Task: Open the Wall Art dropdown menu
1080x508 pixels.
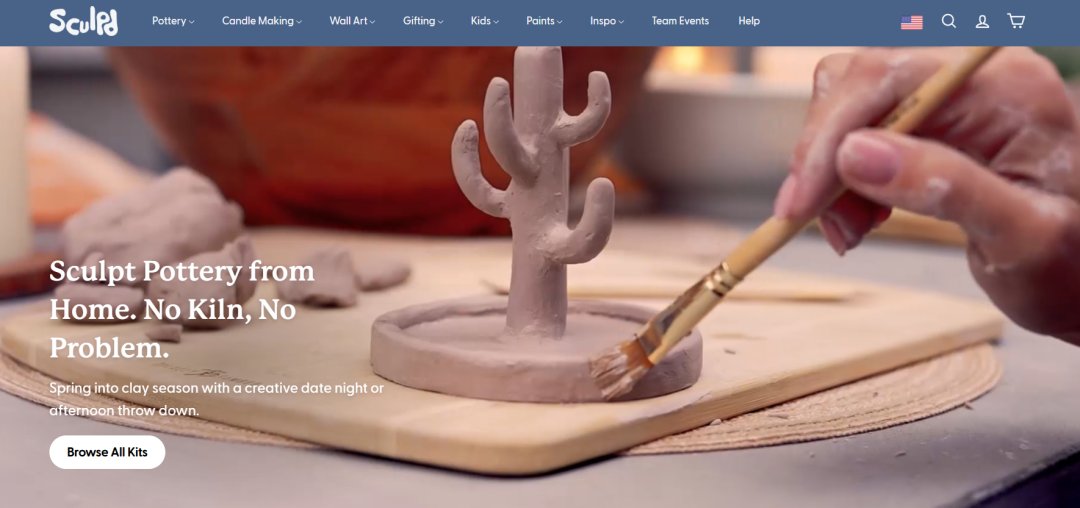Action: 352,21
